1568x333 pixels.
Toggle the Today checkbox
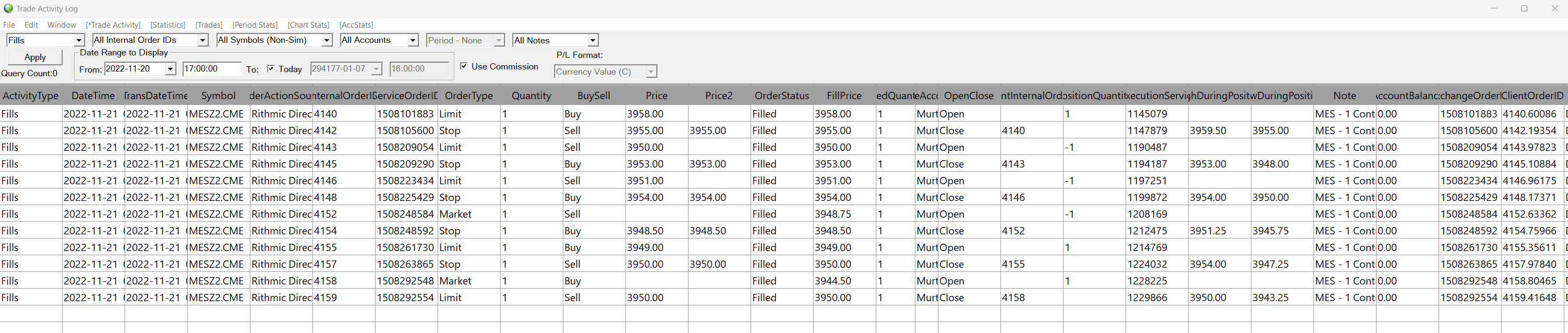(x=271, y=69)
